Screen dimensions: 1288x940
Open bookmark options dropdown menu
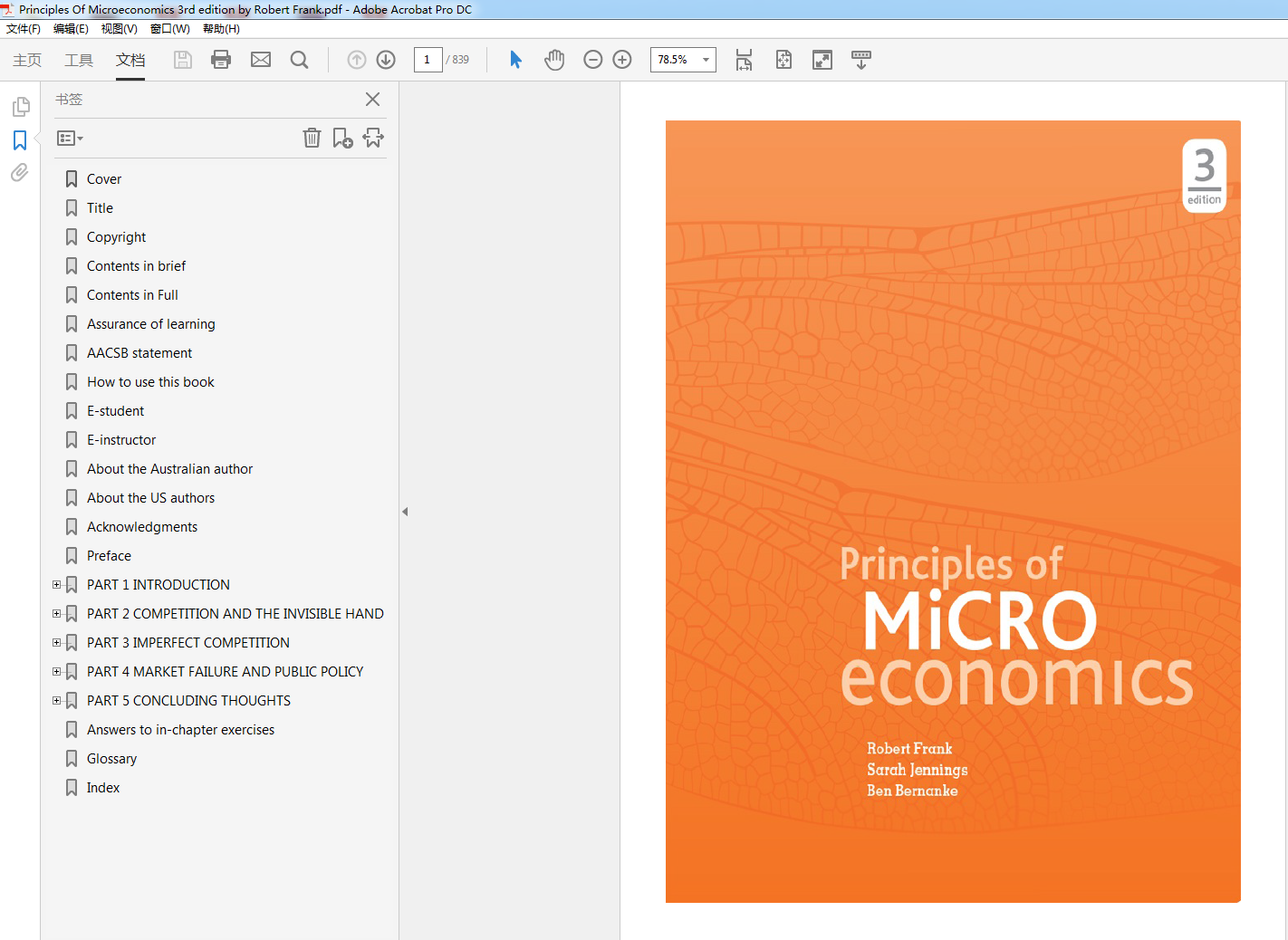[70, 139]
